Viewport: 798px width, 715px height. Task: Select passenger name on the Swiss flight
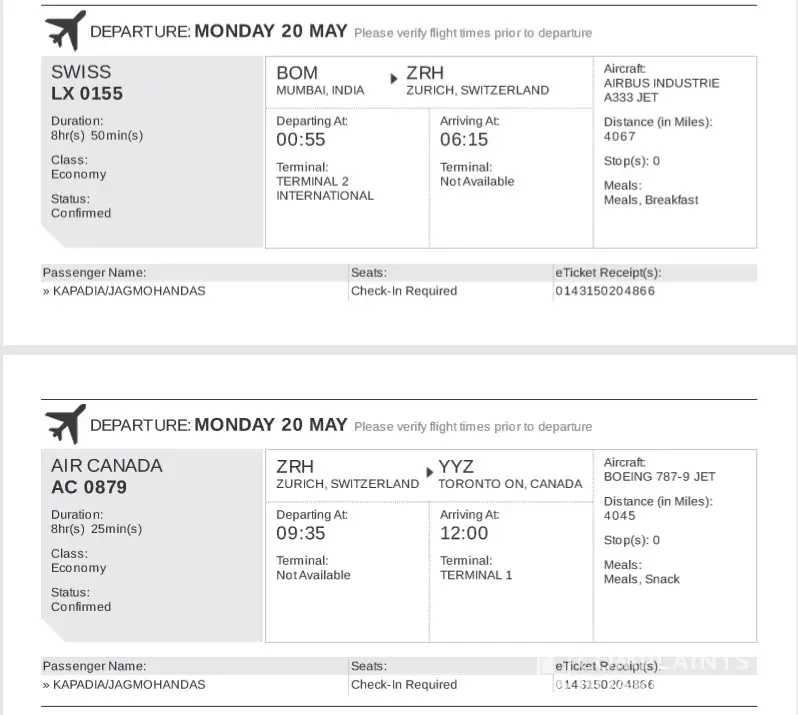[x=124, y=291]
